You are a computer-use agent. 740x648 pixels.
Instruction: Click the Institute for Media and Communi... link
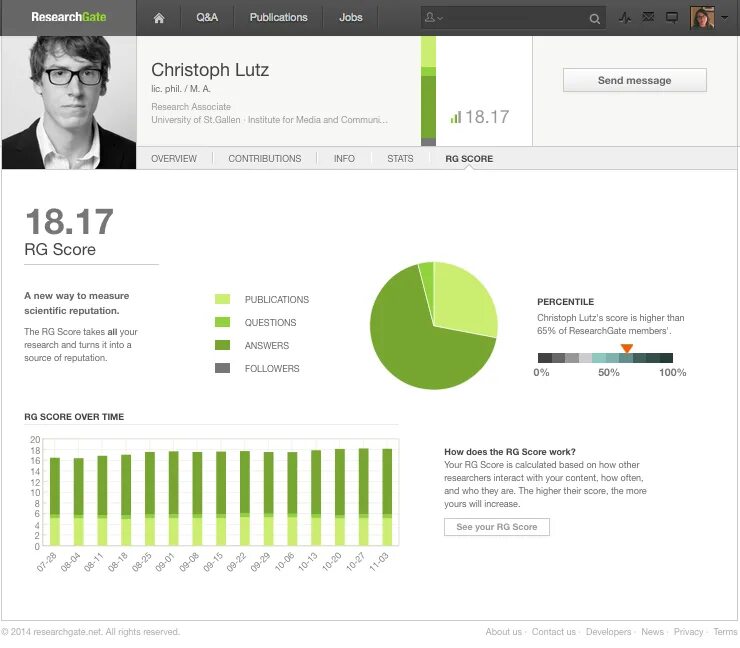click(x=318, y=120)
